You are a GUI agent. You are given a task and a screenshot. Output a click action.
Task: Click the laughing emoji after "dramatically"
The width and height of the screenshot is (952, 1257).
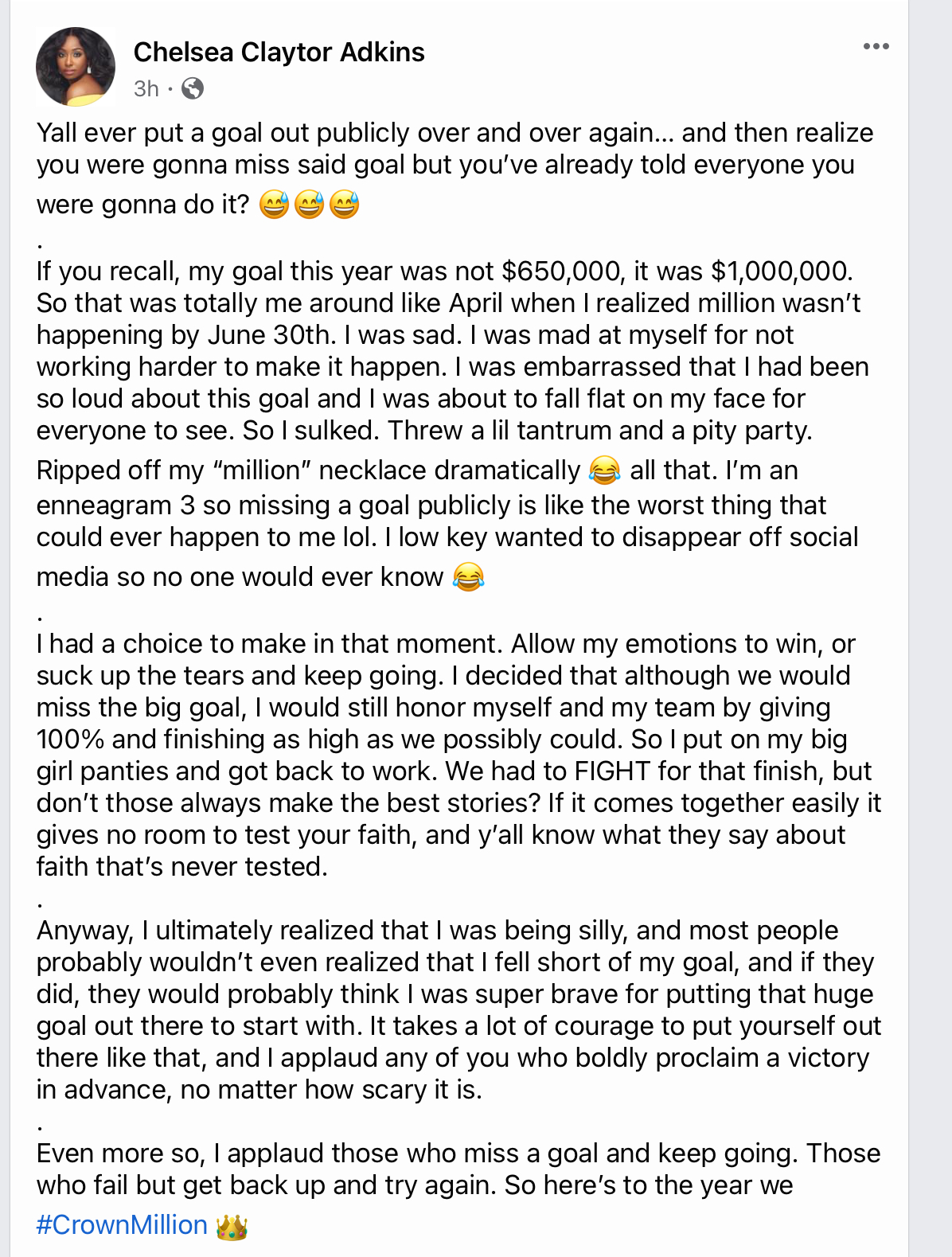[x=604, y=470]
